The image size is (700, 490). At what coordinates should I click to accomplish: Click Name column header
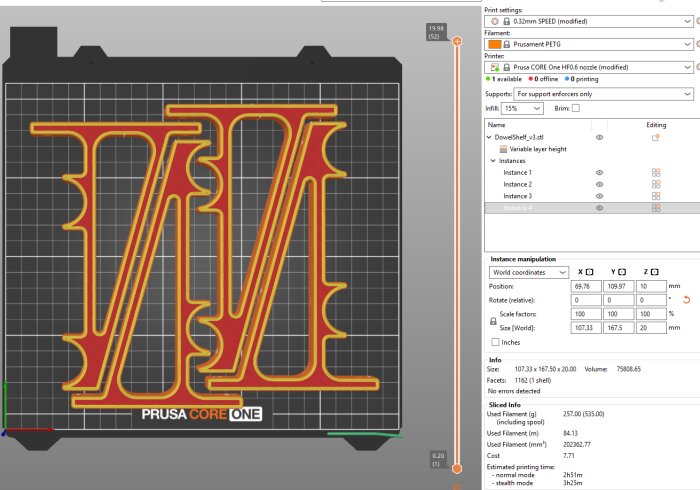pos(496,125)
